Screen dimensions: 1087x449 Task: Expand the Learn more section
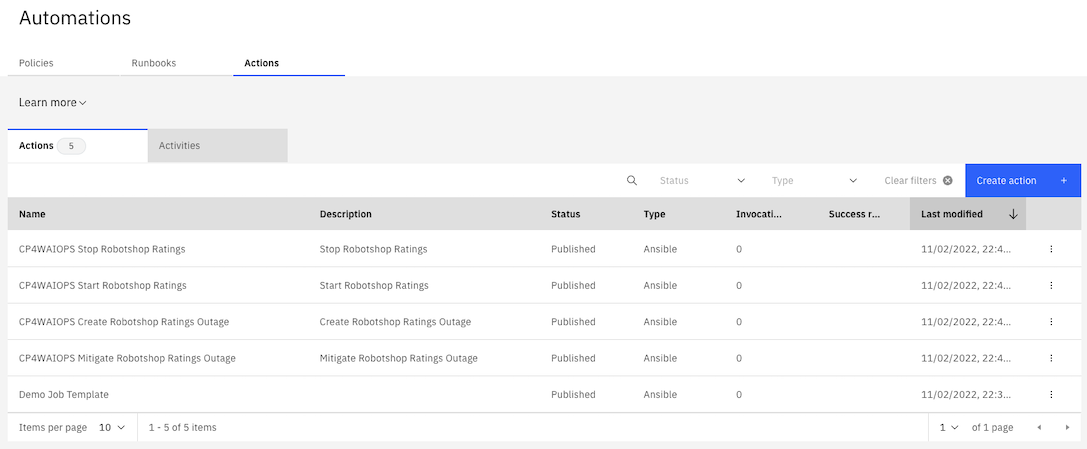pos(53,103)
